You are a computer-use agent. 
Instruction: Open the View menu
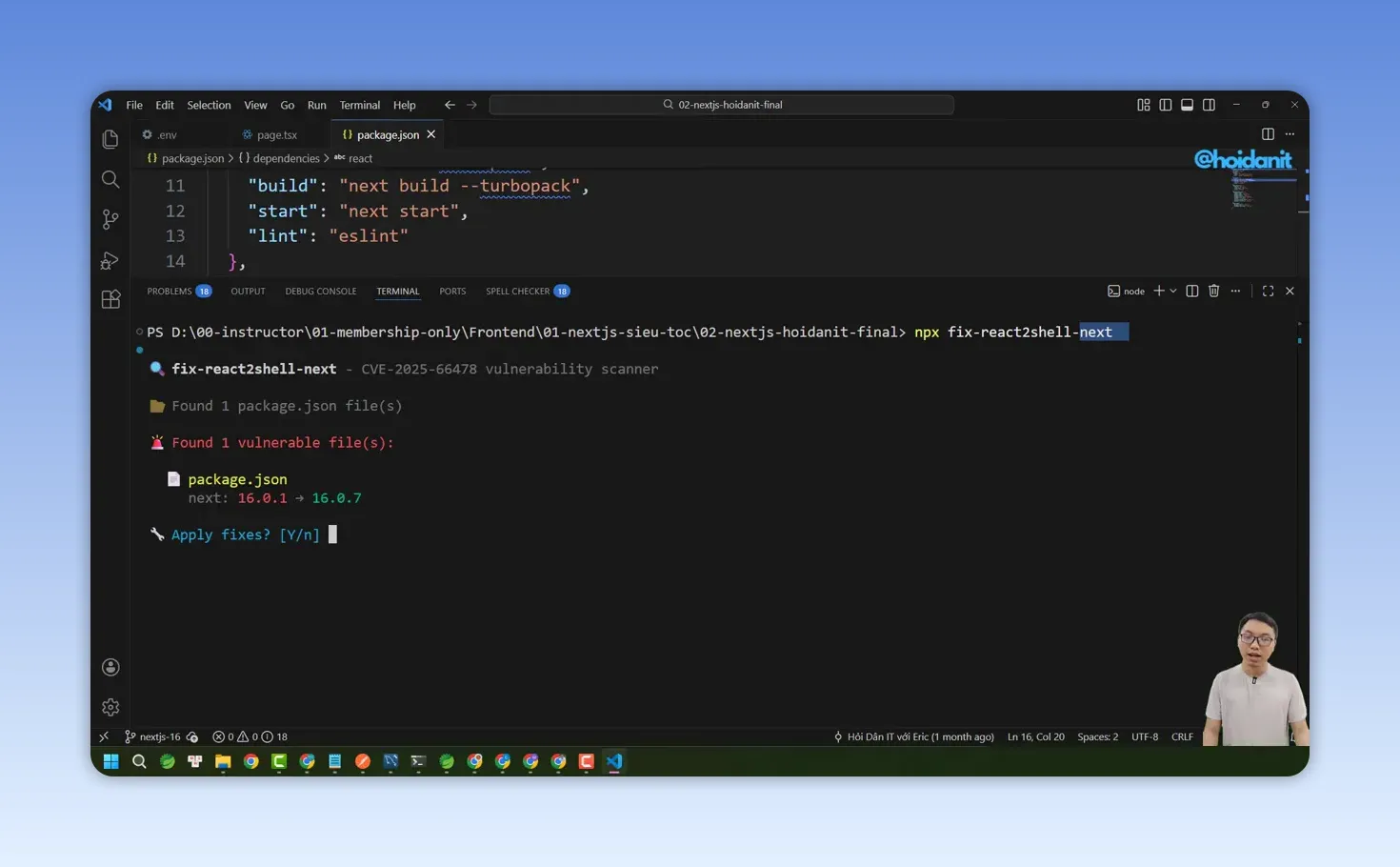pyautogui.click(x=255, y=105)
